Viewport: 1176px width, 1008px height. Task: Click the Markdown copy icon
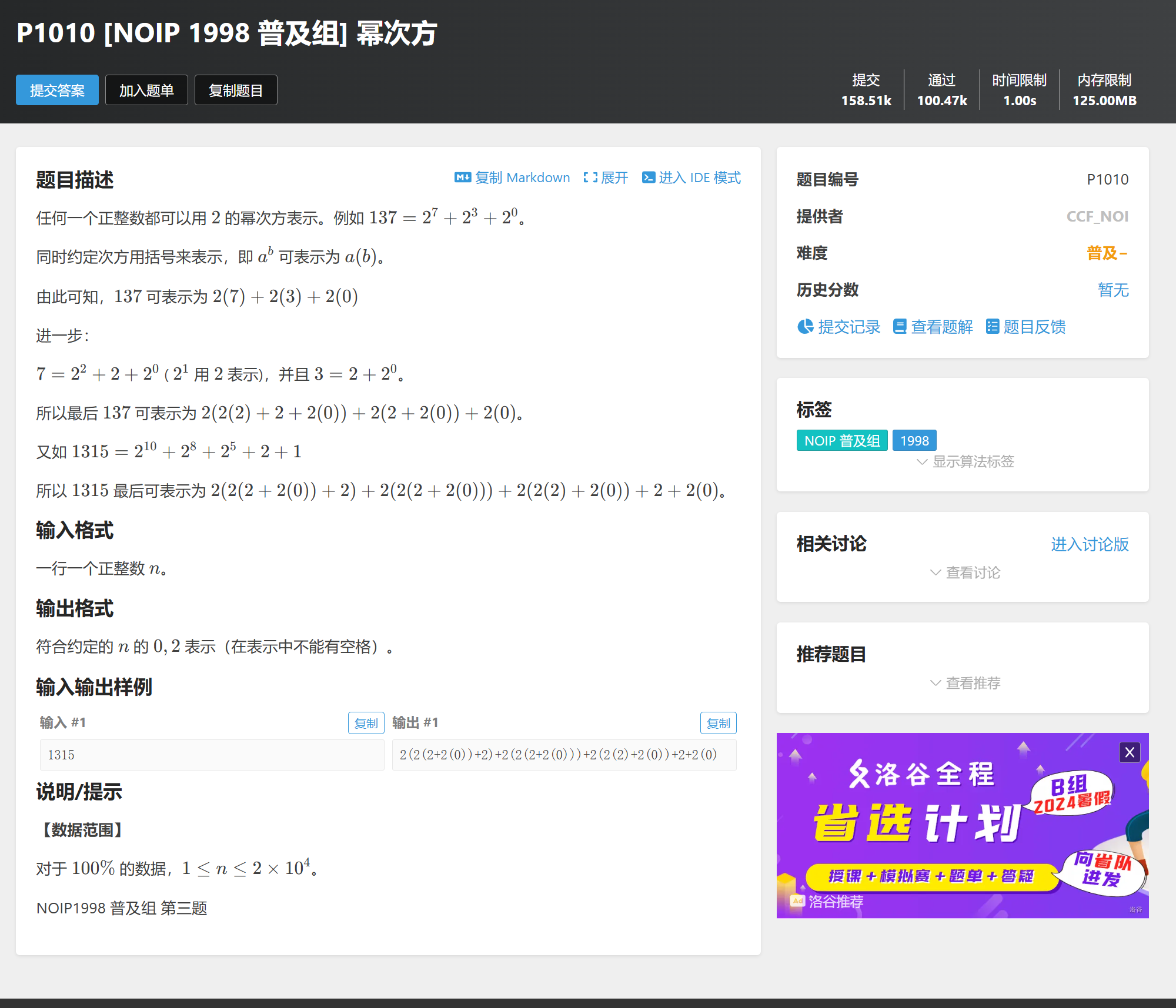coord(462,178)
